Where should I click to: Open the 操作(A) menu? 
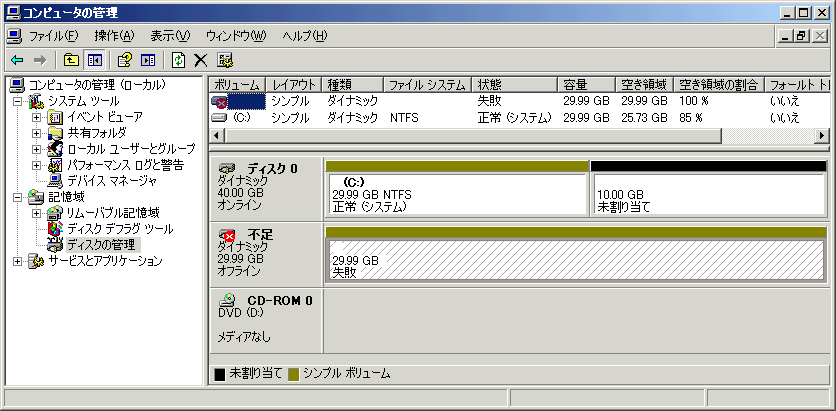coord(114,36)
